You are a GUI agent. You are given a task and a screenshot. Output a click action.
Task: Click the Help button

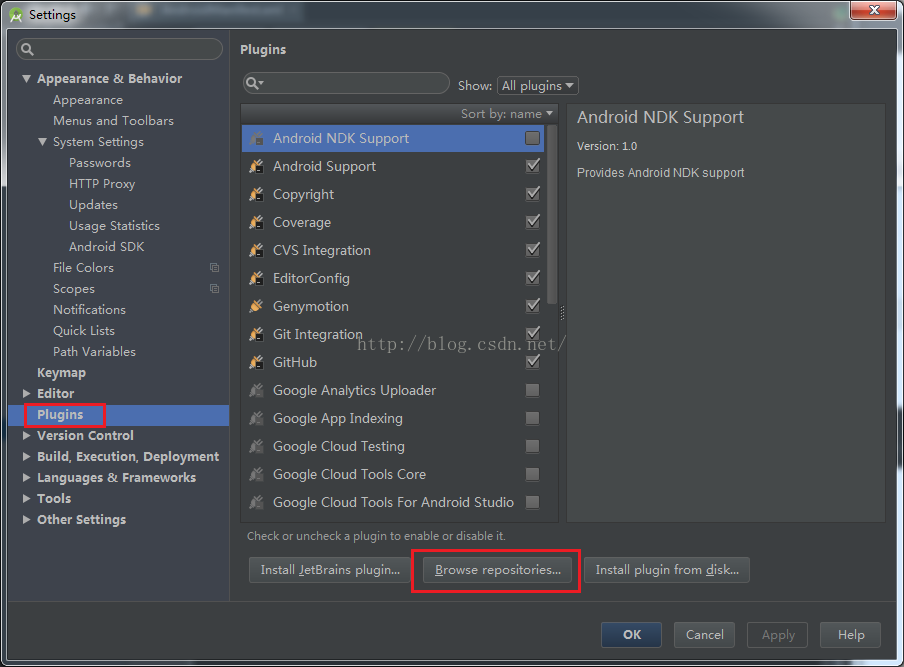850,635
